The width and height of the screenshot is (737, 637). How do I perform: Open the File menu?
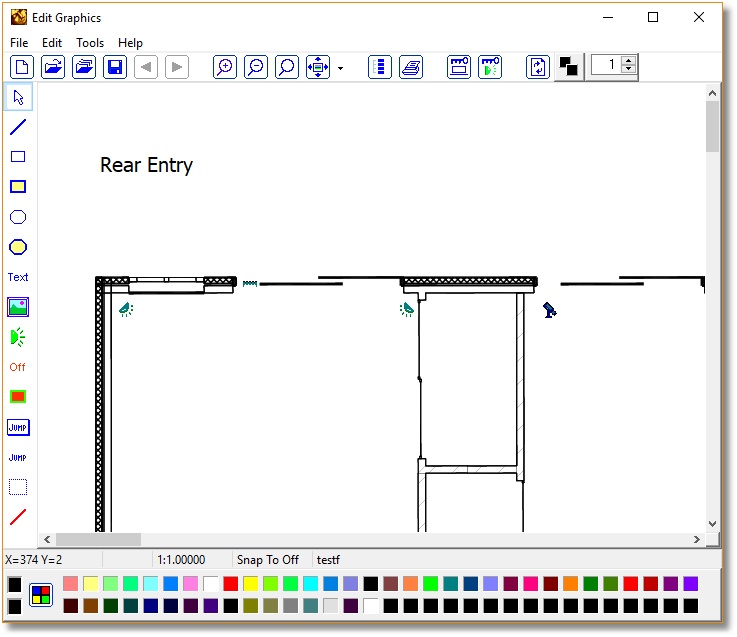(19, 43)
